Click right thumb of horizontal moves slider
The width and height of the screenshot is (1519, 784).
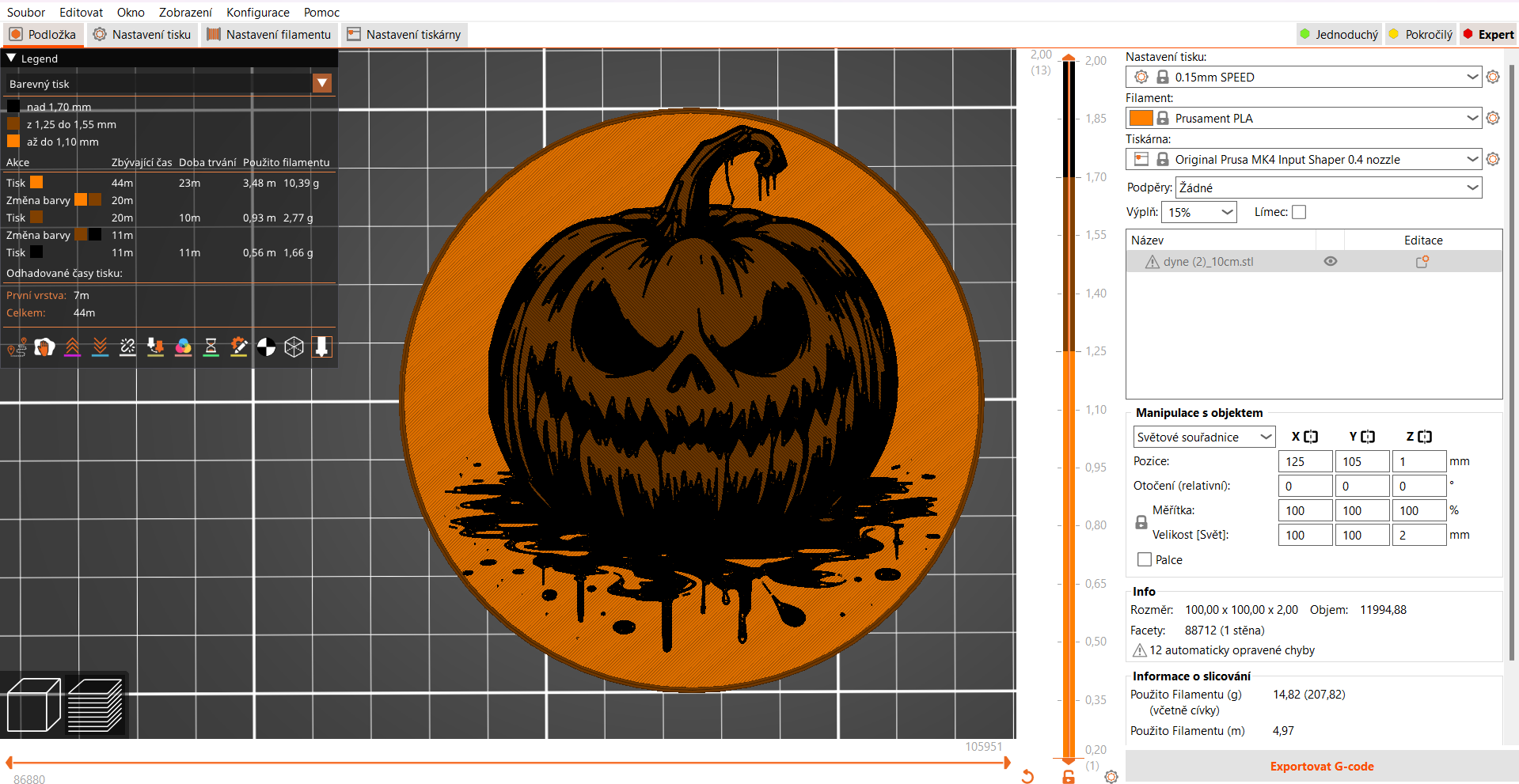pos(1007,763)
